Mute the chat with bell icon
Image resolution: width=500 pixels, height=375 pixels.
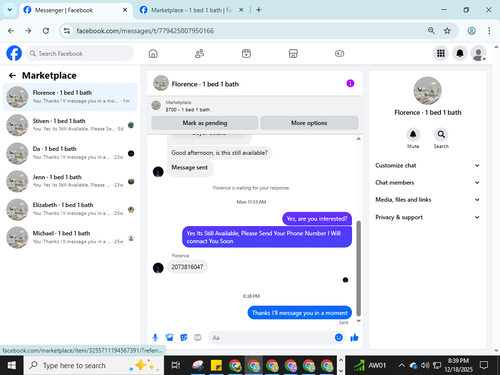click(x=413, y=134)
